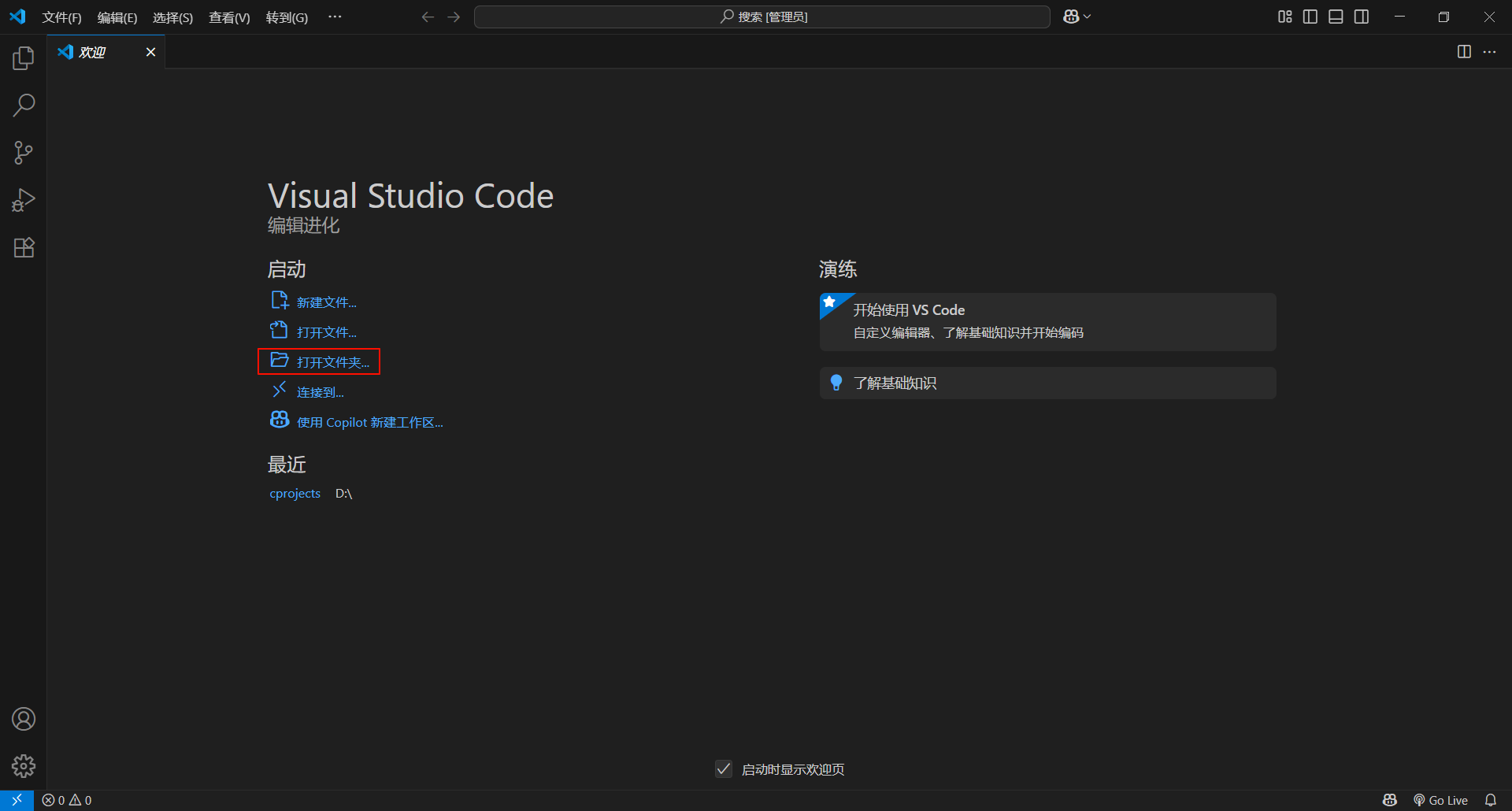The width and height of the screenshot is (1512, 811).
Task: Toggle the primary side bar visibility
Action: tap(1310, 17)
